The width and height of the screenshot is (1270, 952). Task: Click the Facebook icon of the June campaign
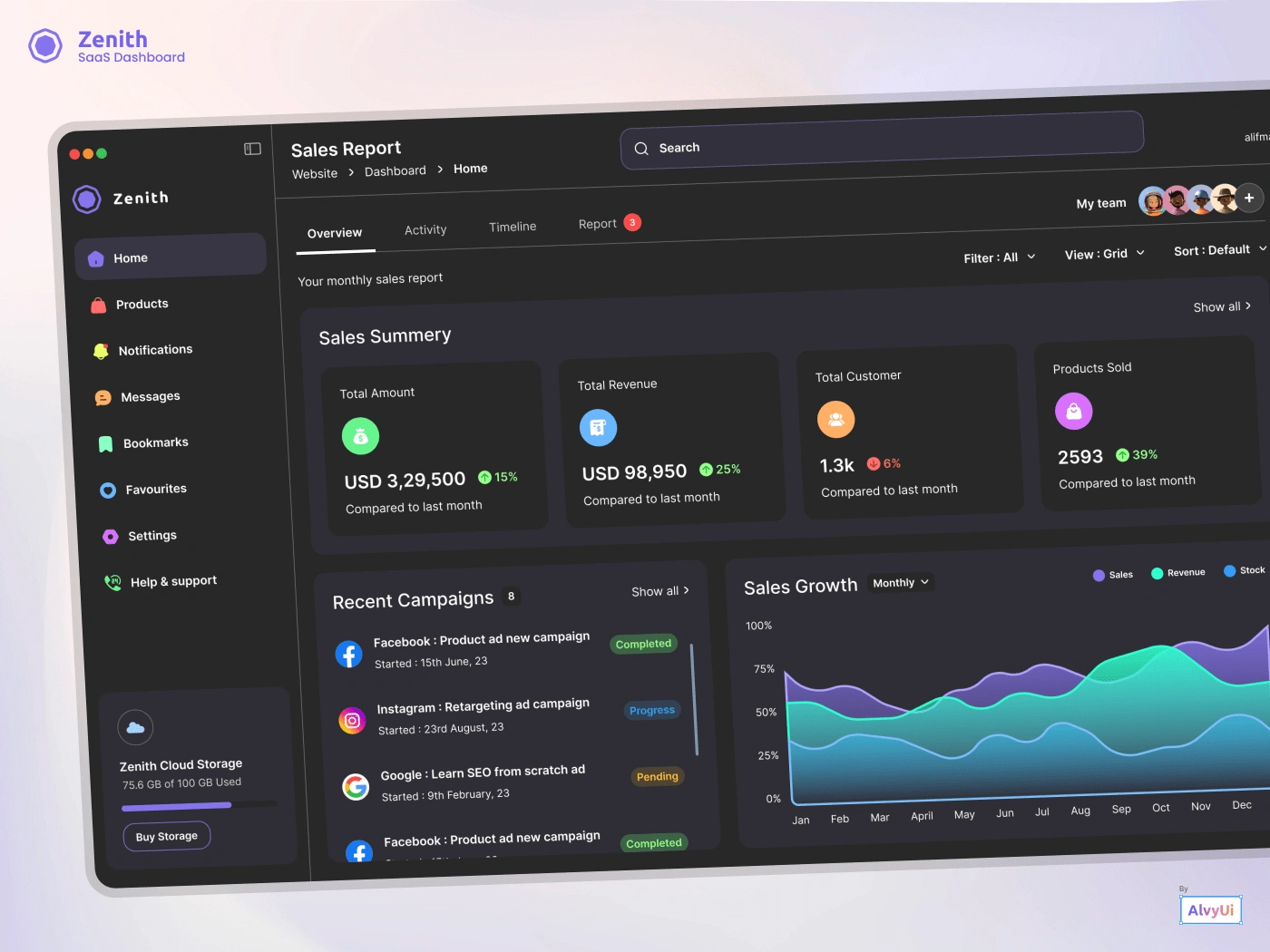348,654
